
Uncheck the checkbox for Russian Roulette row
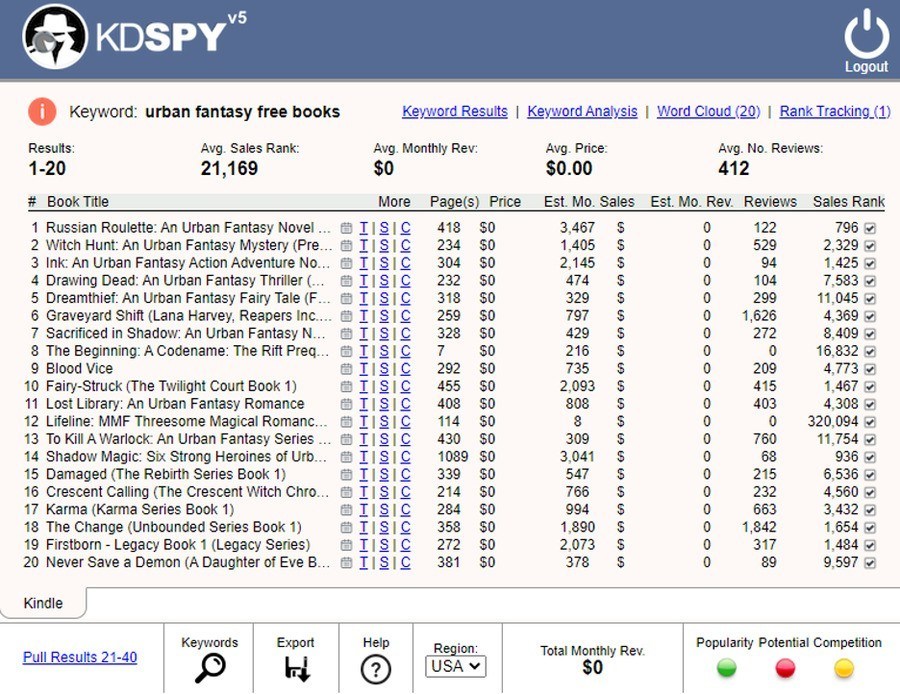869,228
